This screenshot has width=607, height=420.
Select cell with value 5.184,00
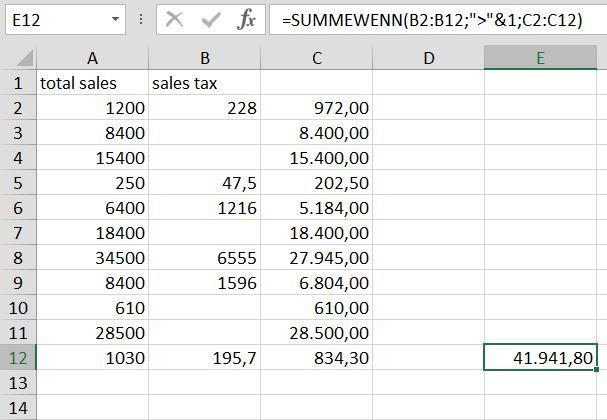[x=317, y=208]
